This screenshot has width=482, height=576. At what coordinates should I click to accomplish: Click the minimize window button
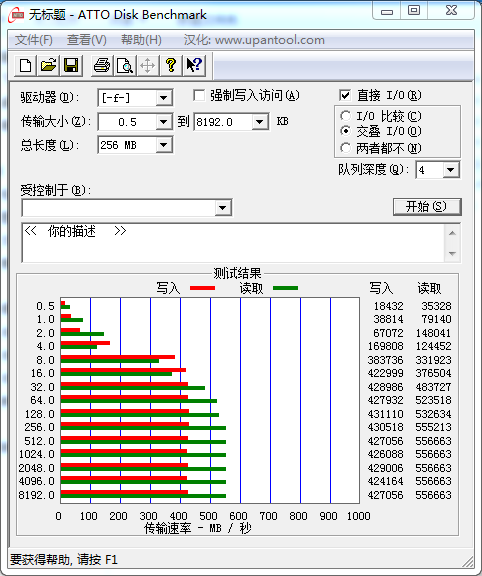pos(386,10)
